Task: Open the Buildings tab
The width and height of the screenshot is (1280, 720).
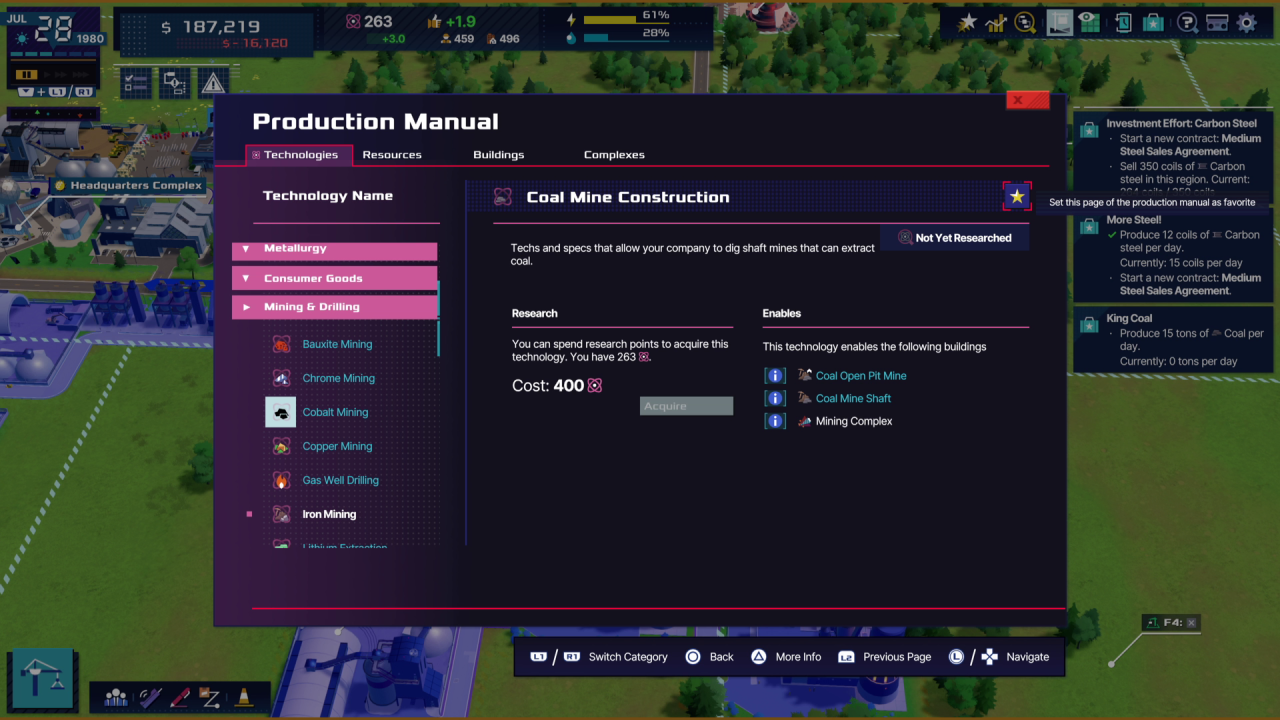Action: pos(498,155)
